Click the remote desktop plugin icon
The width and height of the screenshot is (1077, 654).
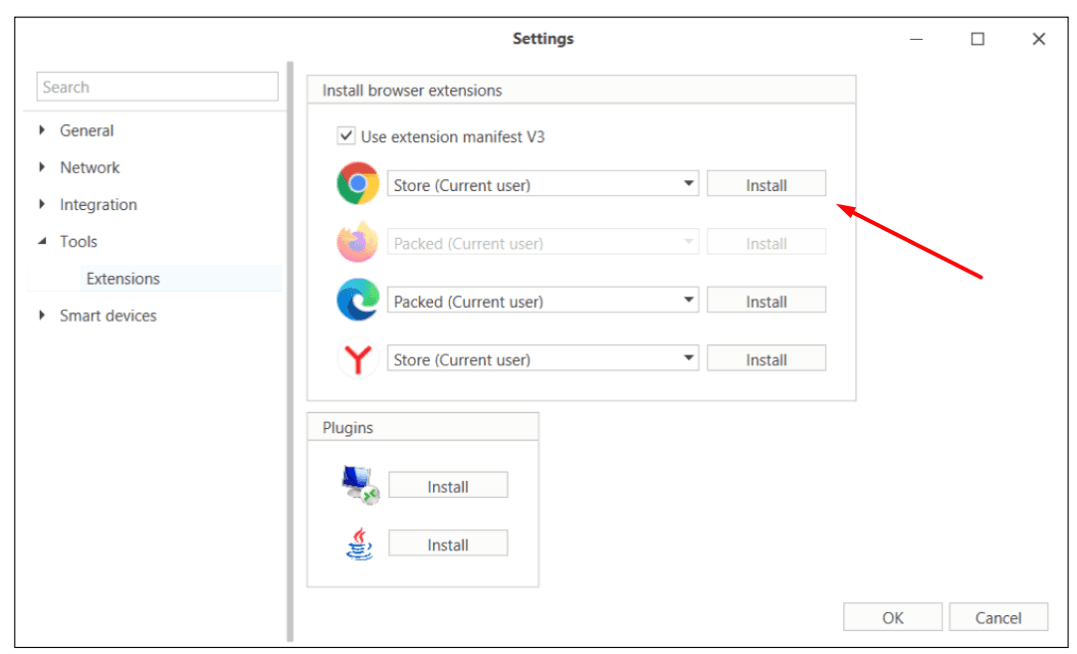pos(358,486)
